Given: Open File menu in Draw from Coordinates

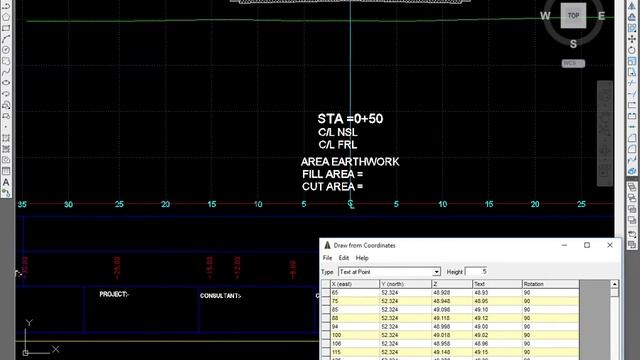Looking at the screenshot, I should coord(327,258).
